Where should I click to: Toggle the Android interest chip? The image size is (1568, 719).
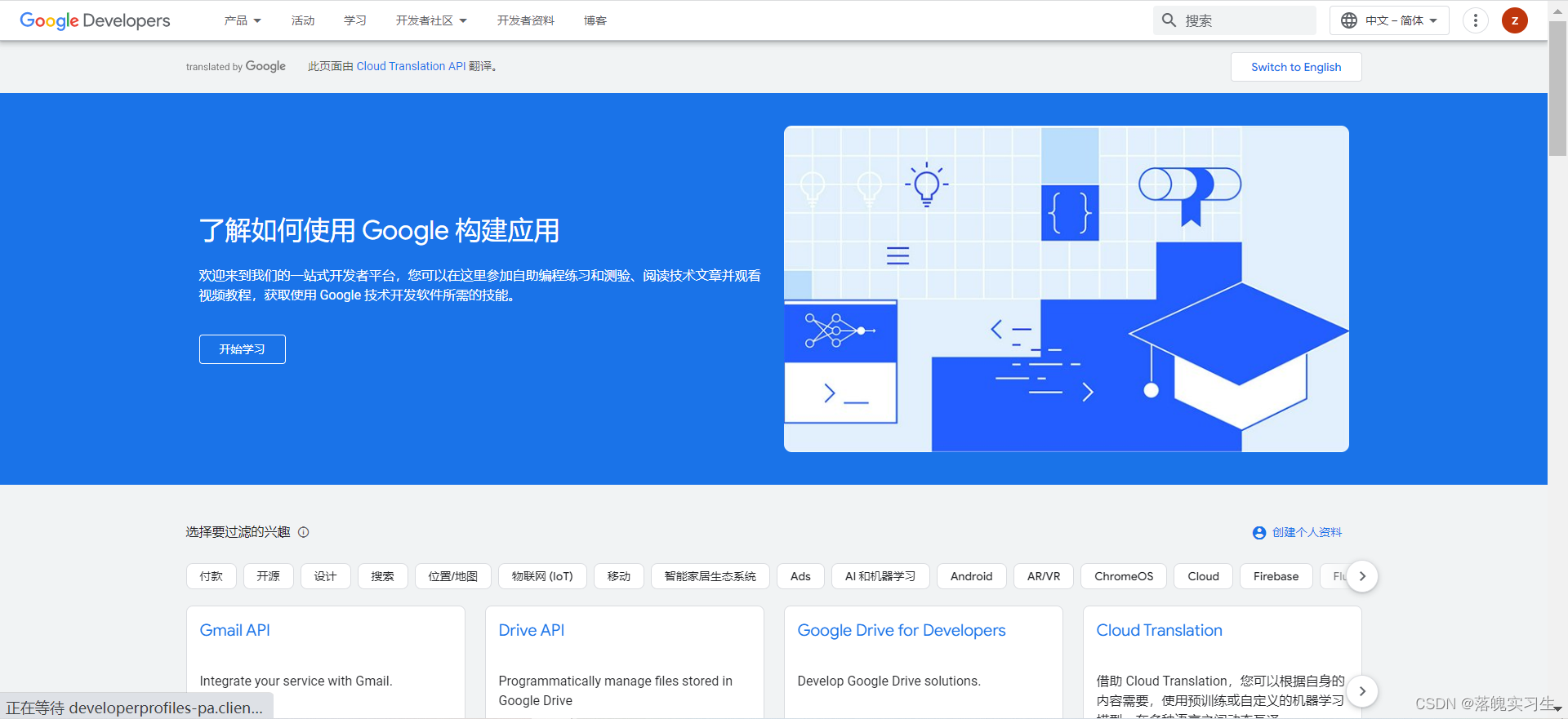972,576
